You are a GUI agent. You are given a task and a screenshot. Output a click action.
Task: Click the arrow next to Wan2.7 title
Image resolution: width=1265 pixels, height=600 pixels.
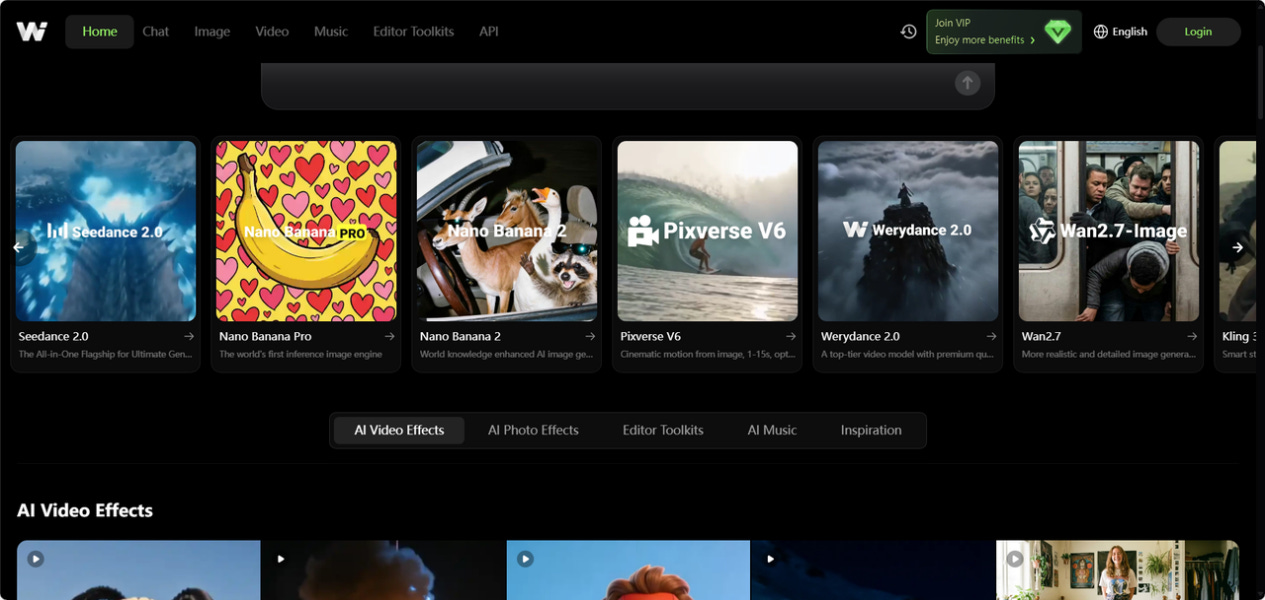pyautogui.click(x=1192, y=337)
